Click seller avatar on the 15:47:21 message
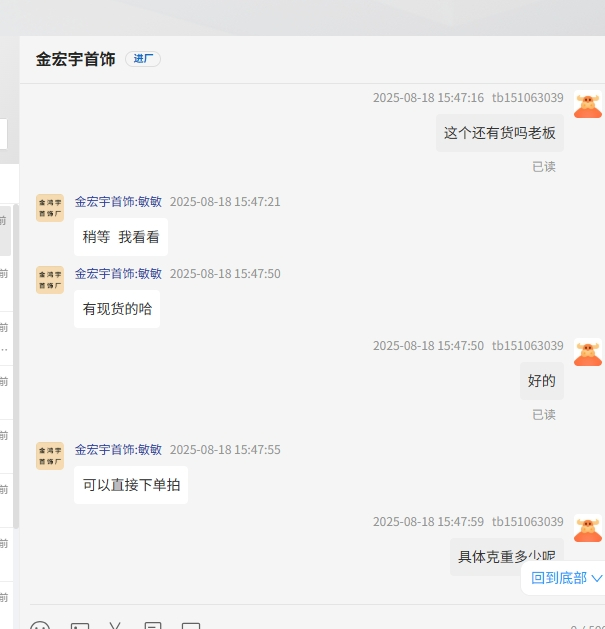 [50, 208]
